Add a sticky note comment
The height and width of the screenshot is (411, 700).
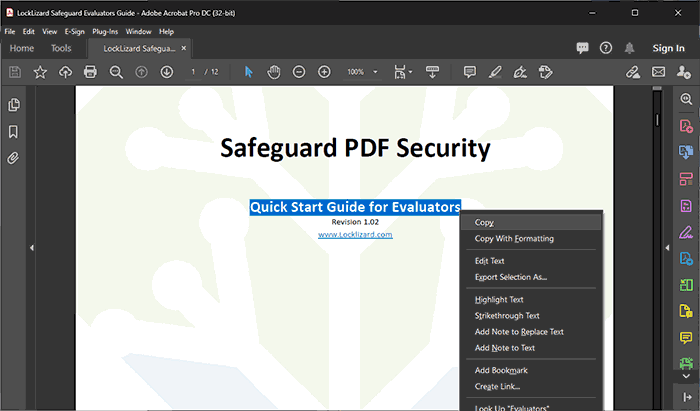click(469, 72)
